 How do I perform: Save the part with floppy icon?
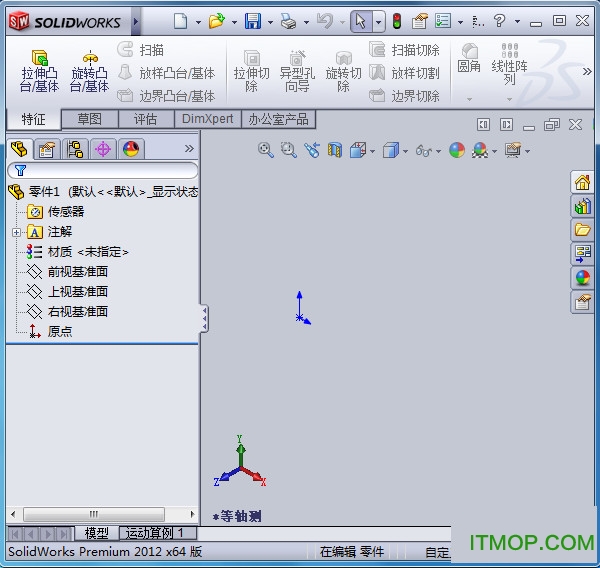(253, 21)
